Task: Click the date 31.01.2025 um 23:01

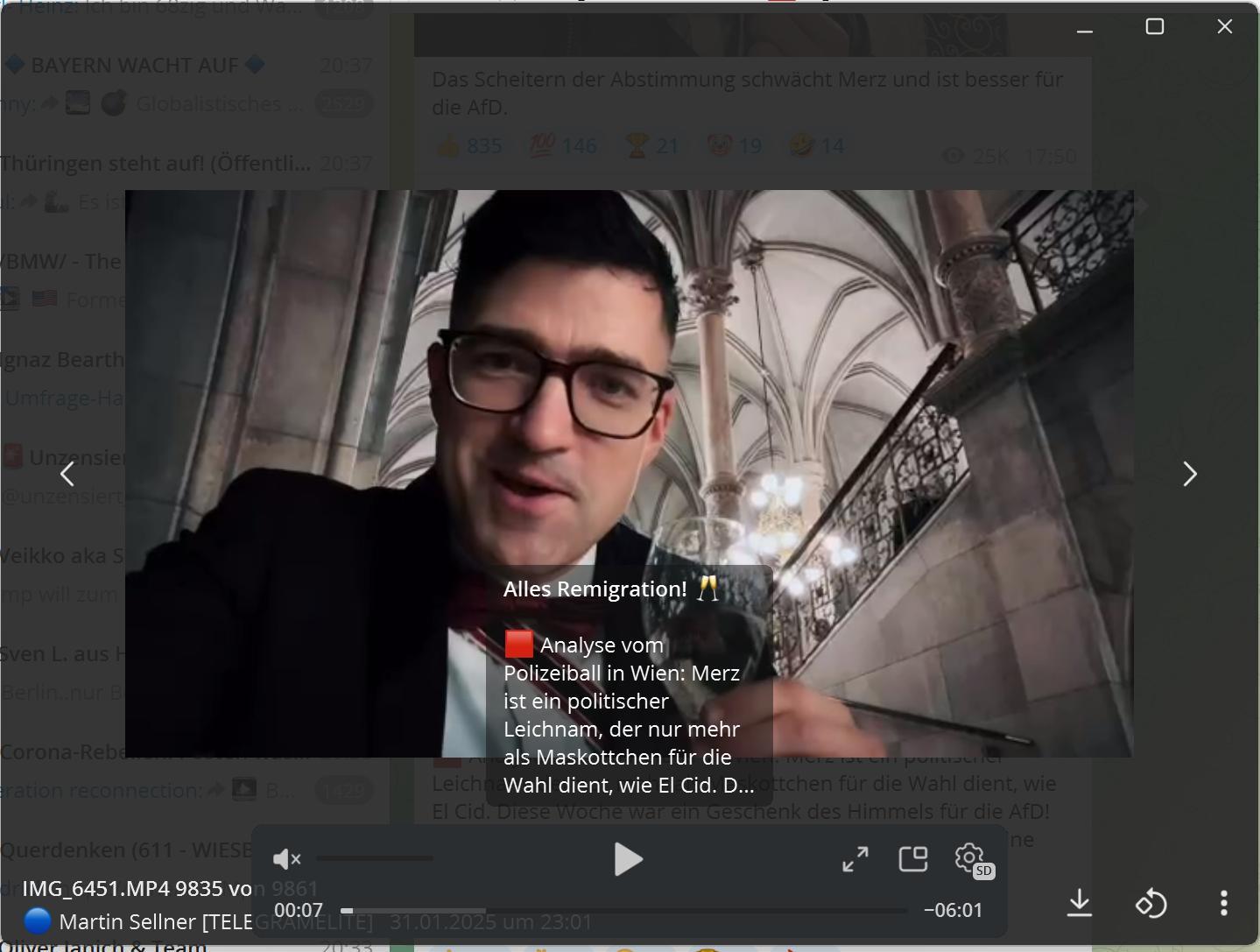Action: click(491, 921)
